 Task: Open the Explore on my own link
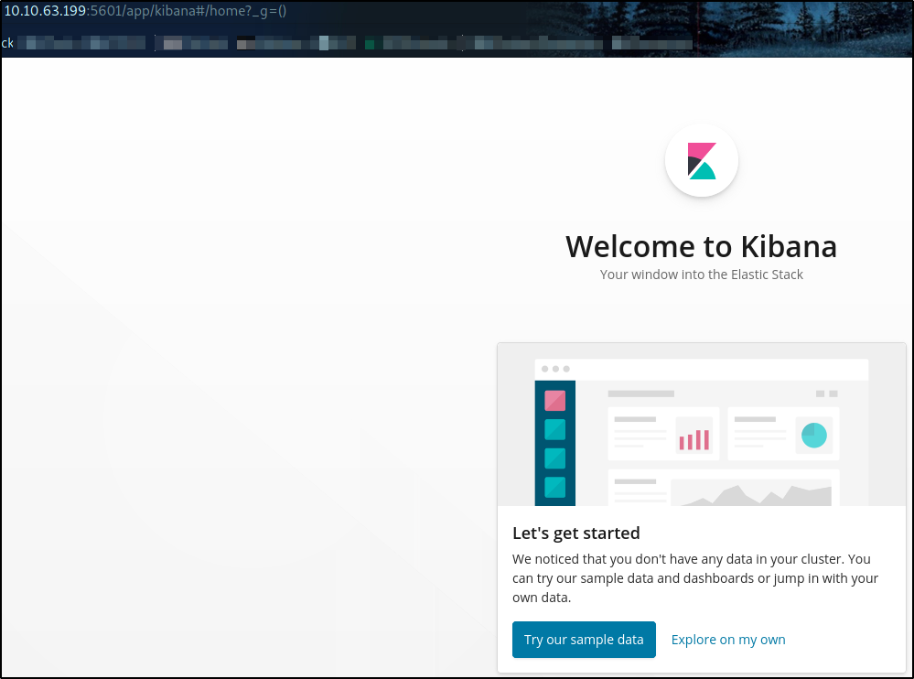coord(728,639)
